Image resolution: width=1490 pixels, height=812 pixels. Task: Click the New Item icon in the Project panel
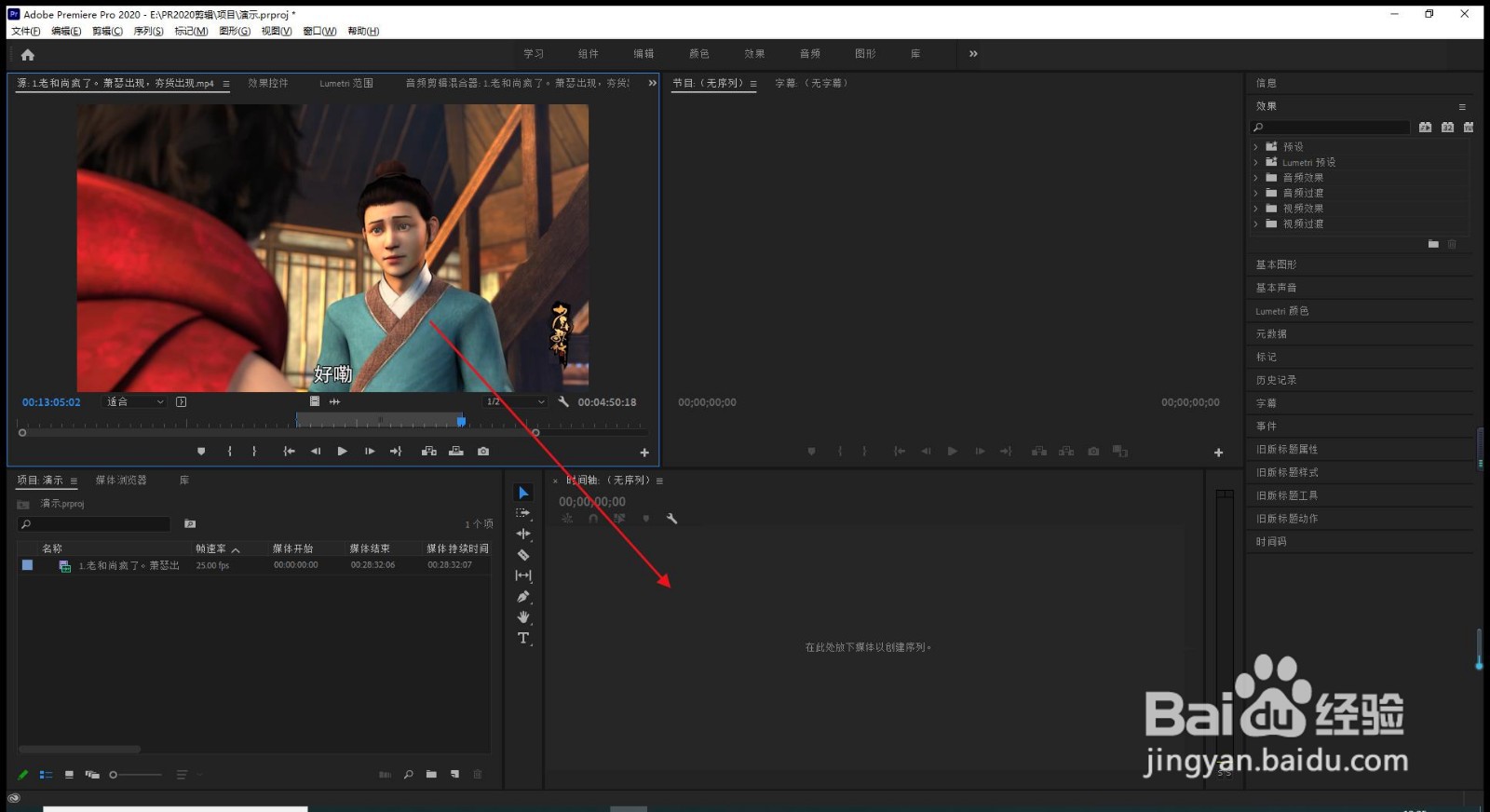point(455,775)
